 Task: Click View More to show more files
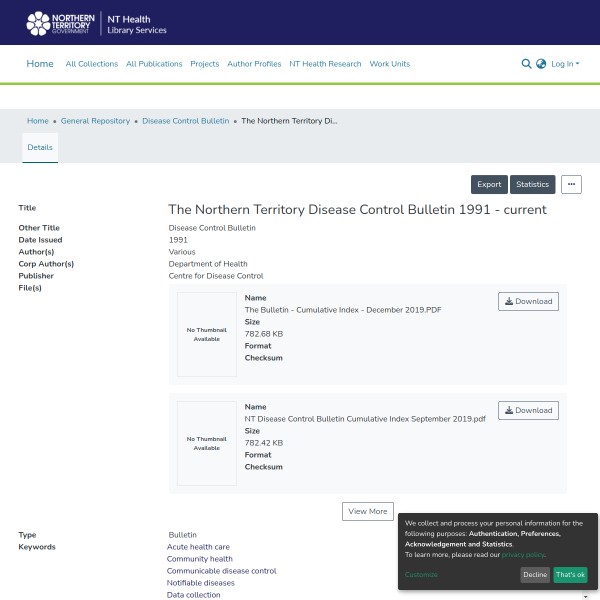367,511
